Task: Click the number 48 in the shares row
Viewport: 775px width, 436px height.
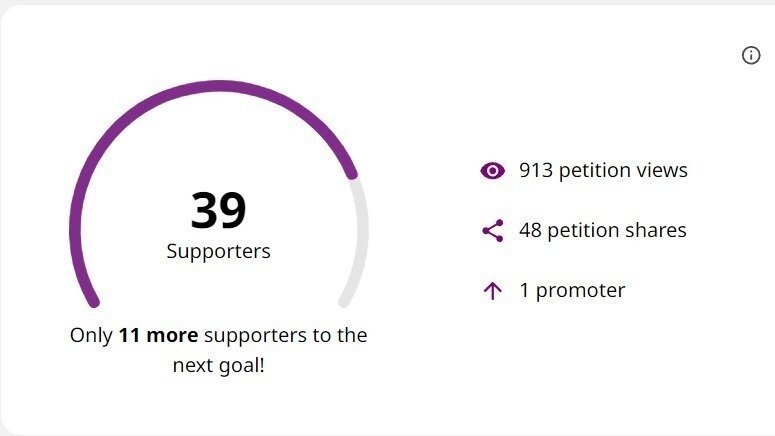Action: [x=531, y=230]
